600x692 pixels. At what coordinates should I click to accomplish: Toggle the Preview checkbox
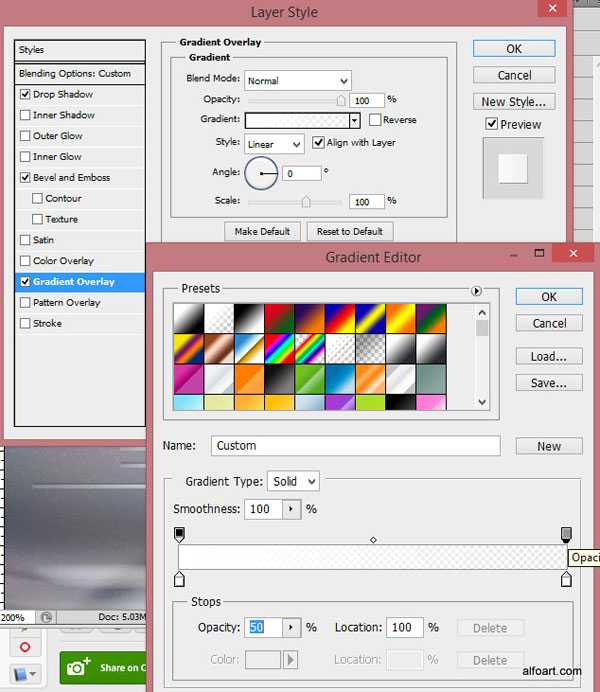click(x=491, y=124)
